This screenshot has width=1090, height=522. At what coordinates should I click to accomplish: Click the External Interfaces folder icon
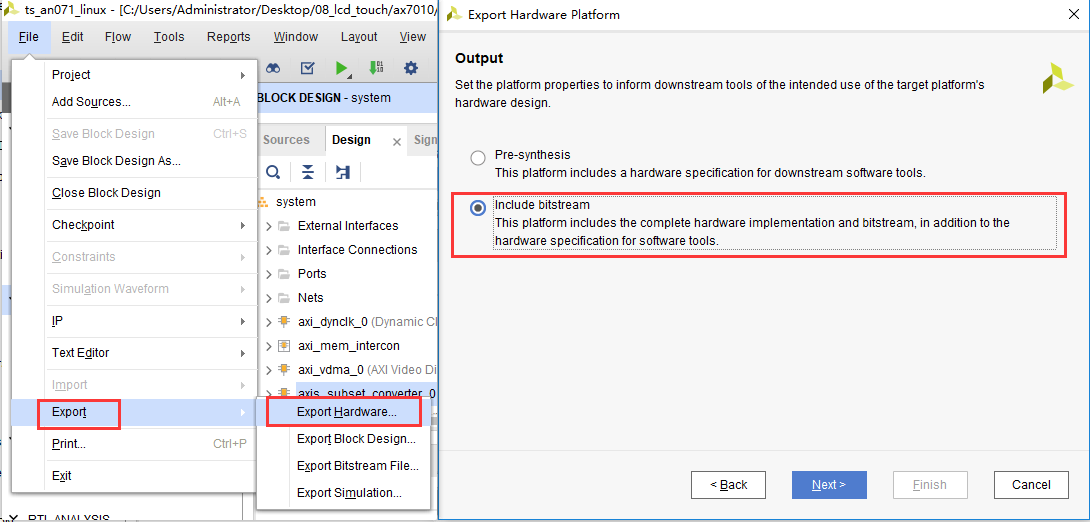pos(284,226)
